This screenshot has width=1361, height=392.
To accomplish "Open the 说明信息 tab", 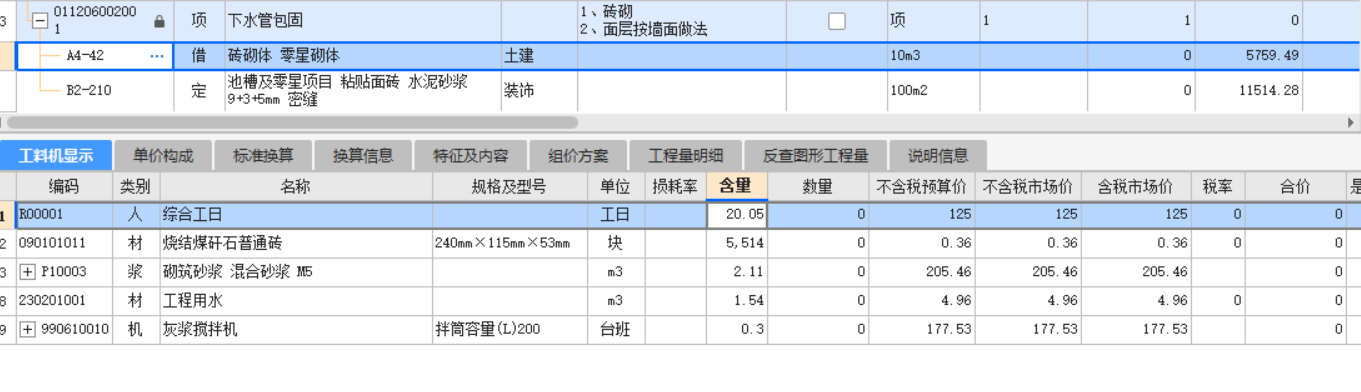I will point(937,156).
